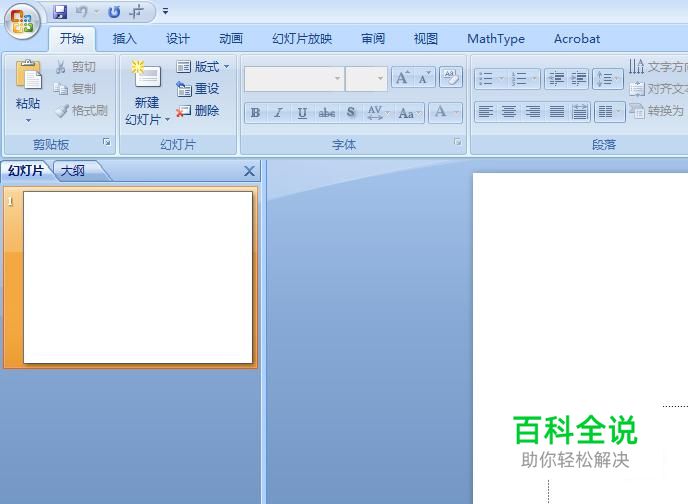Clear all formatting icon
The height and width of the screenshot is (504, 688).
451,78
